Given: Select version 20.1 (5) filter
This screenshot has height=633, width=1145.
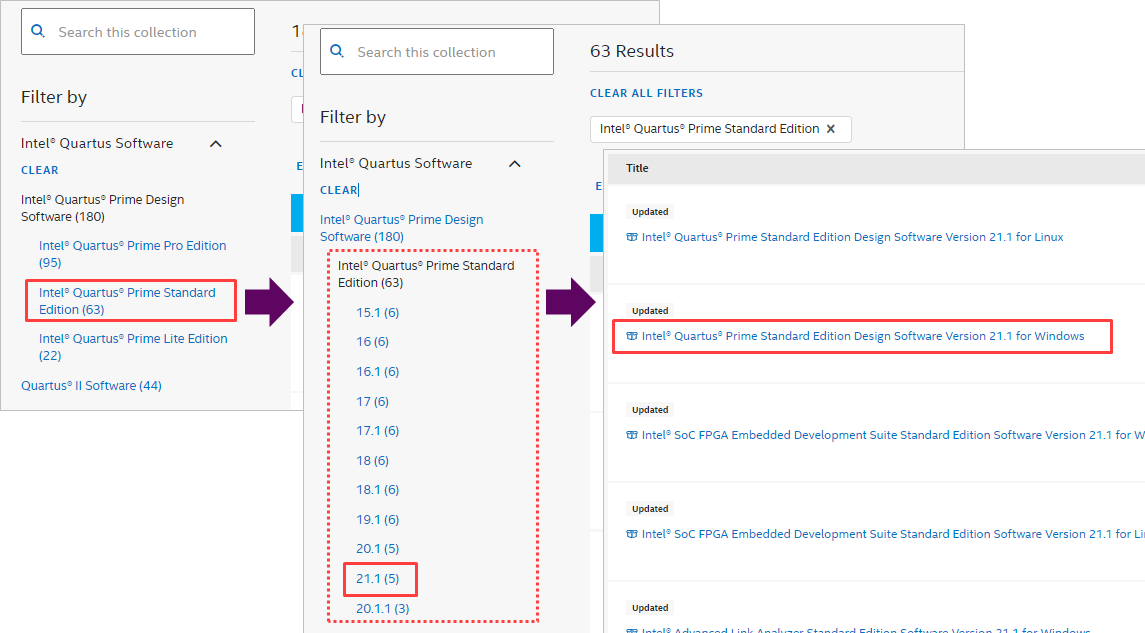Looking at the screenshot, I should point(378,548).
